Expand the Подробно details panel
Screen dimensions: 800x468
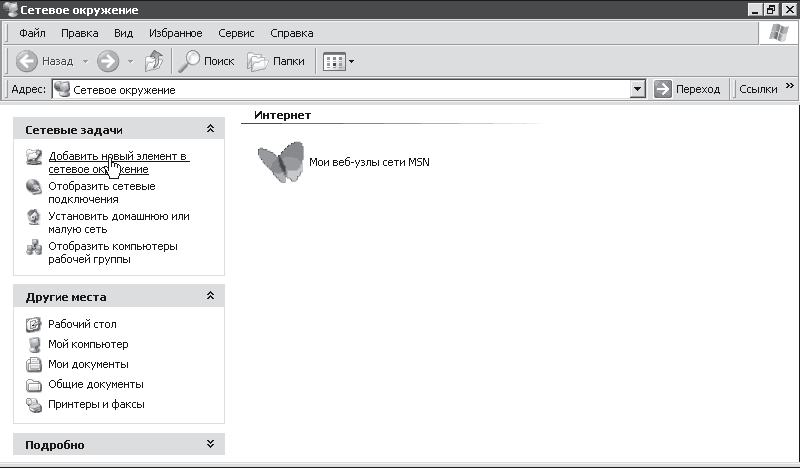[x=210, y=444]
